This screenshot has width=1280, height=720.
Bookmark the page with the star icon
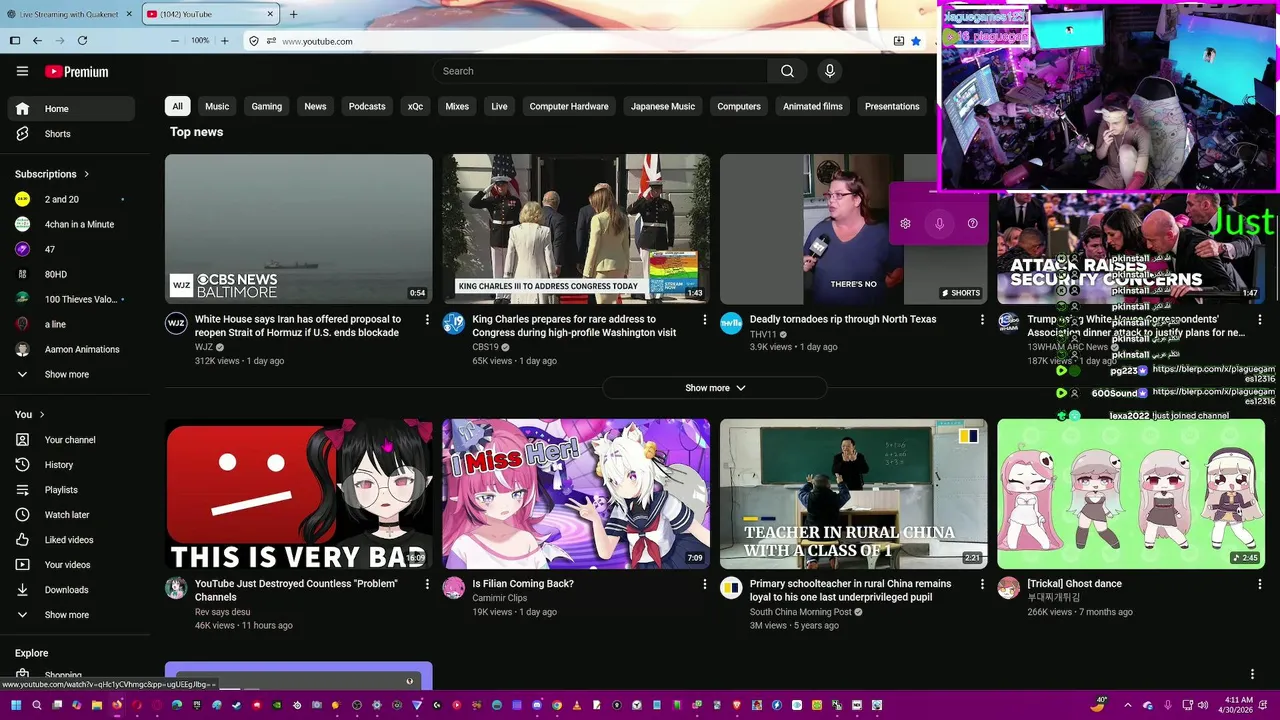point(916,41)
